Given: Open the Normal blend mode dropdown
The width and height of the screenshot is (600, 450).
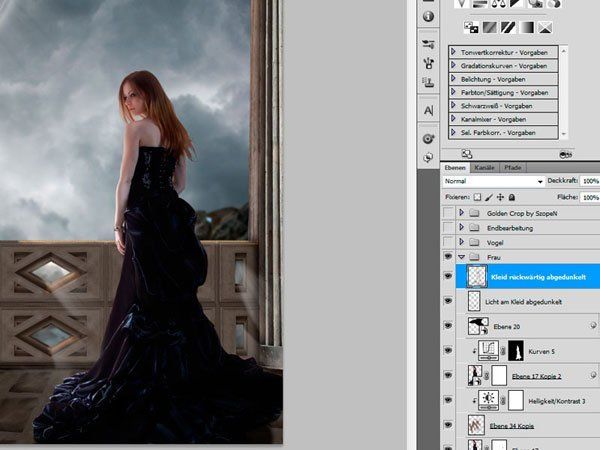Looking at the screenshot, I should pos(494,181).
